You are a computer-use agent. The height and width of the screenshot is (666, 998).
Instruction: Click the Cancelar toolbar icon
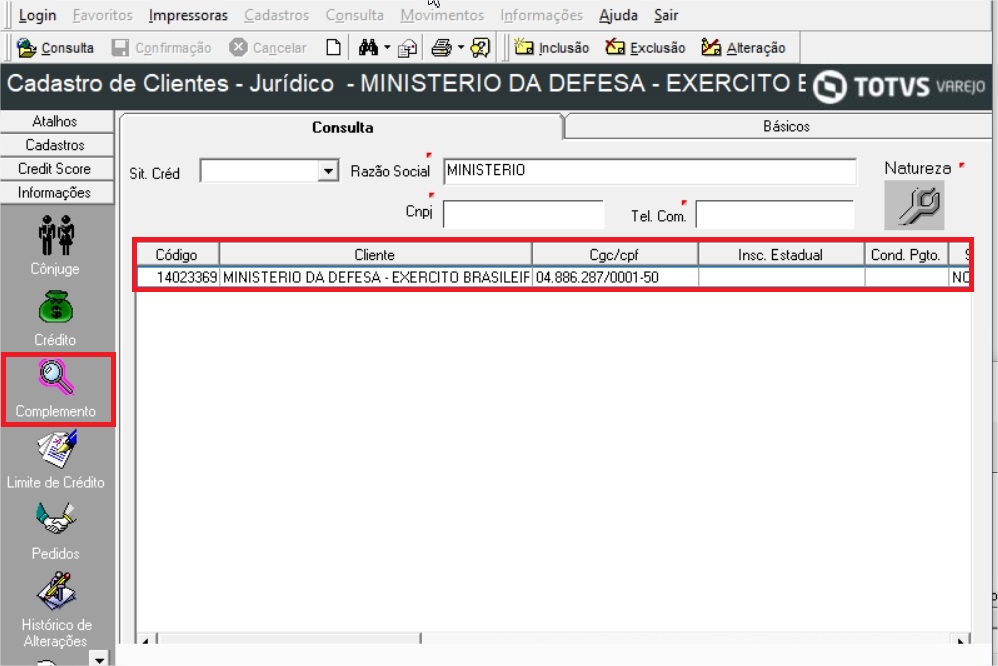(x=238, y=48)
